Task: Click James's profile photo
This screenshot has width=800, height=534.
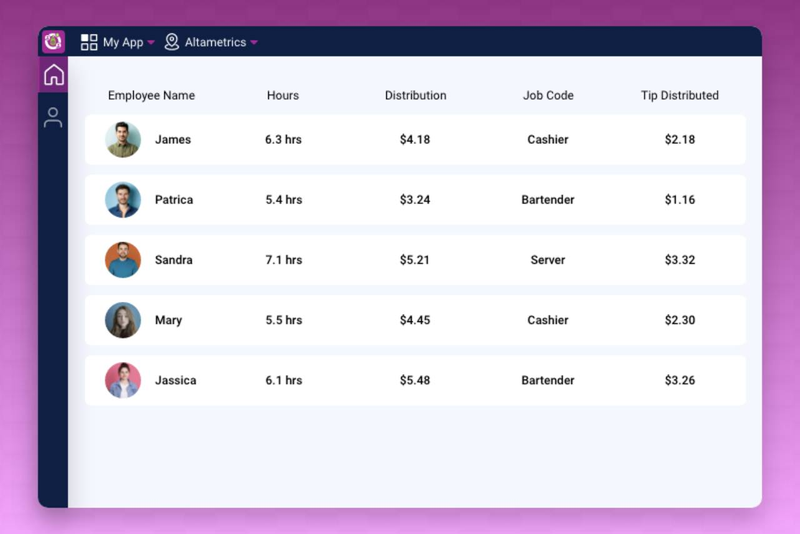Action: (x=123, y=139)
